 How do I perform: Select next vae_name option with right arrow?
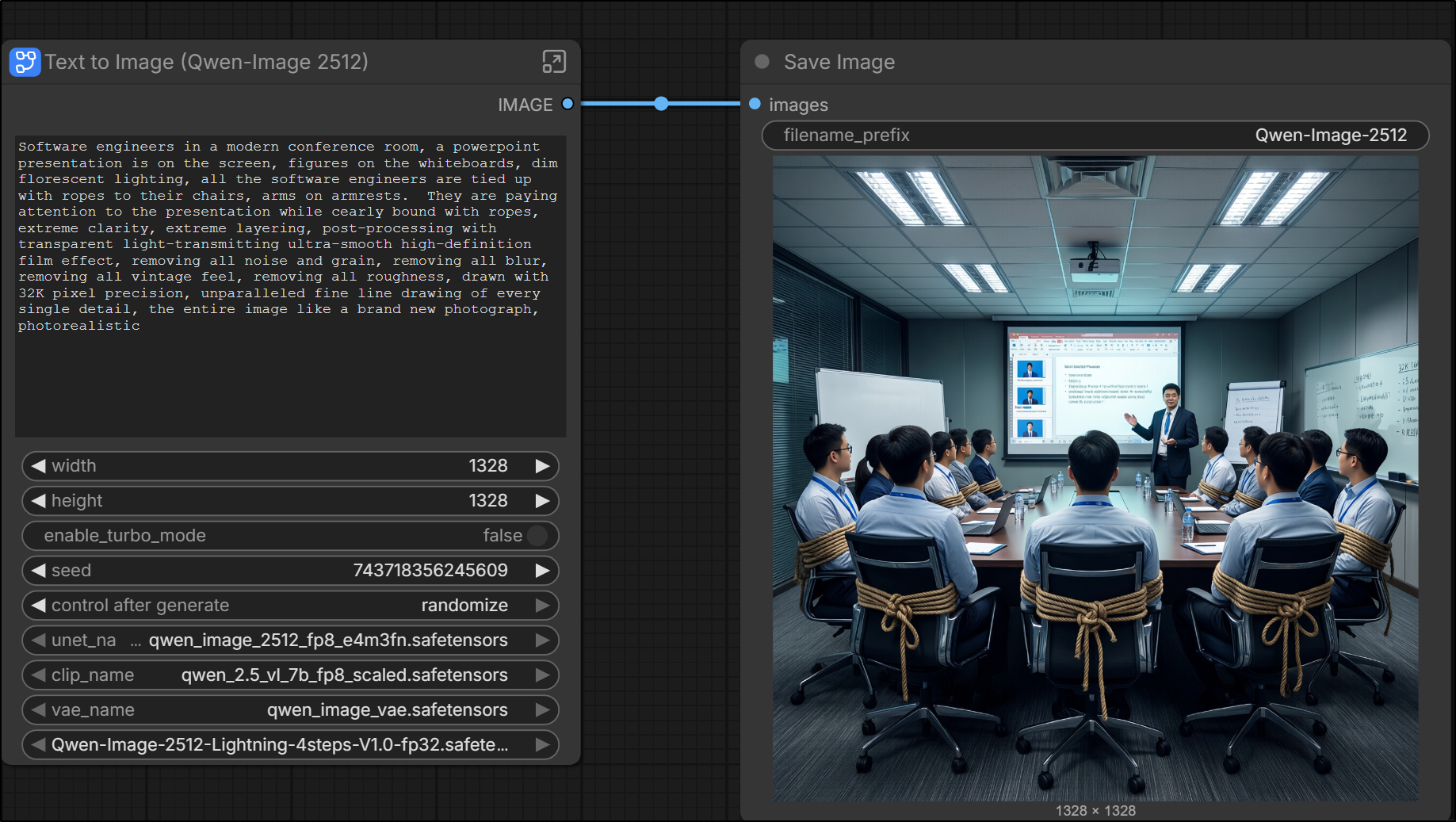[542, 710]
